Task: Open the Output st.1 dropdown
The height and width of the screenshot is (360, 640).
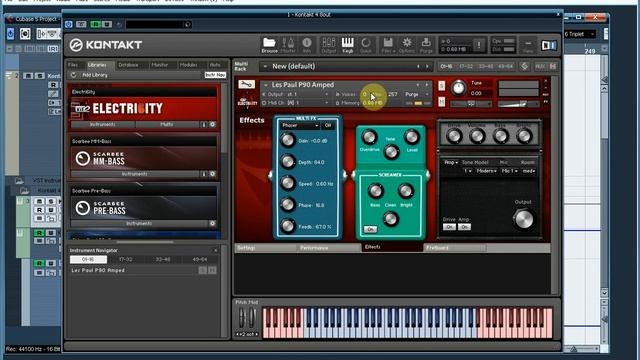Action: (296, 94)
